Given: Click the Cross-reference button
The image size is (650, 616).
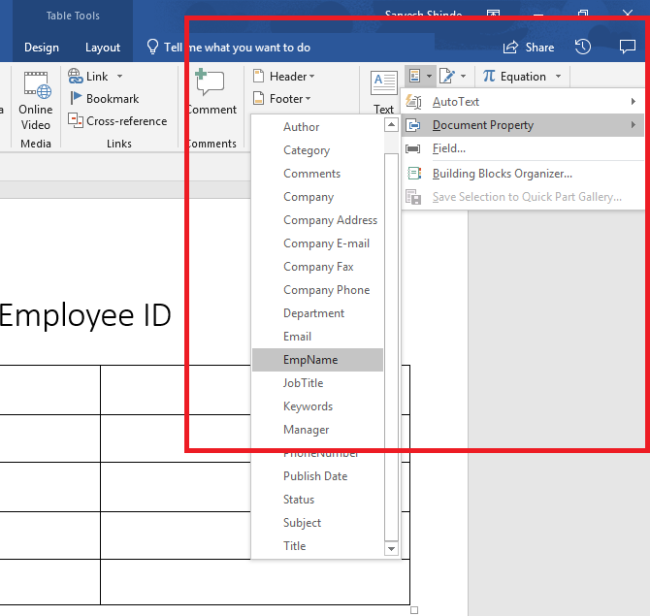Looking at the screenshot, I should pos(116,121).
